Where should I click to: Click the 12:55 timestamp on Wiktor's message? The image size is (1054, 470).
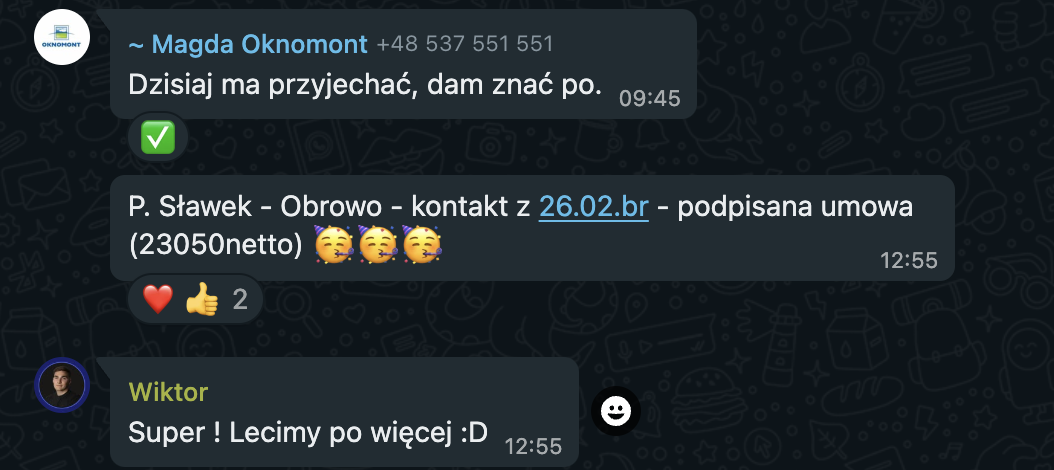(x=533, y=446)
